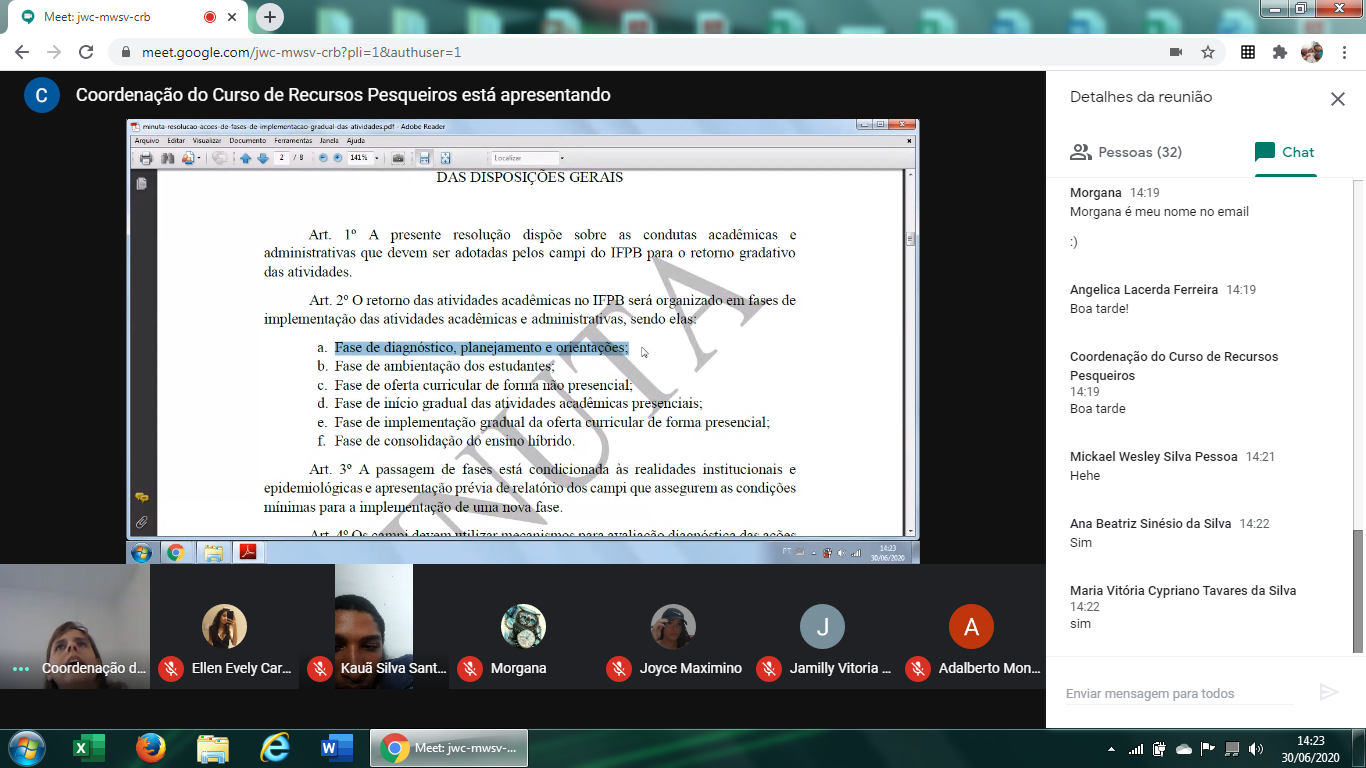Go to the previous page with the up arrow
Image resolution: width=1366 pixels, height=768 pixels.
pos(247,158)
